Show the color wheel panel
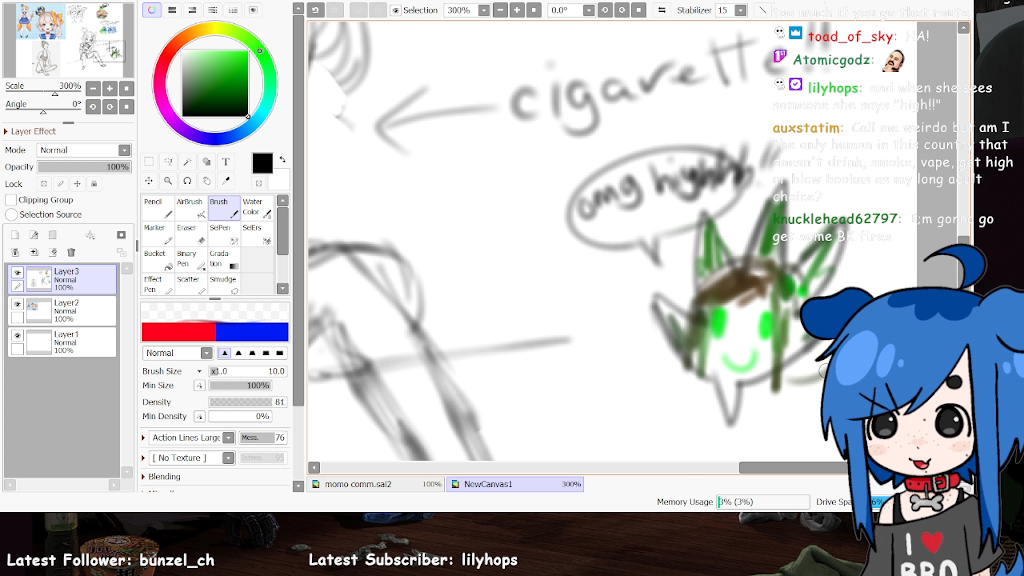This screenshot has height=576, width=1024. (x=152, y=10)
